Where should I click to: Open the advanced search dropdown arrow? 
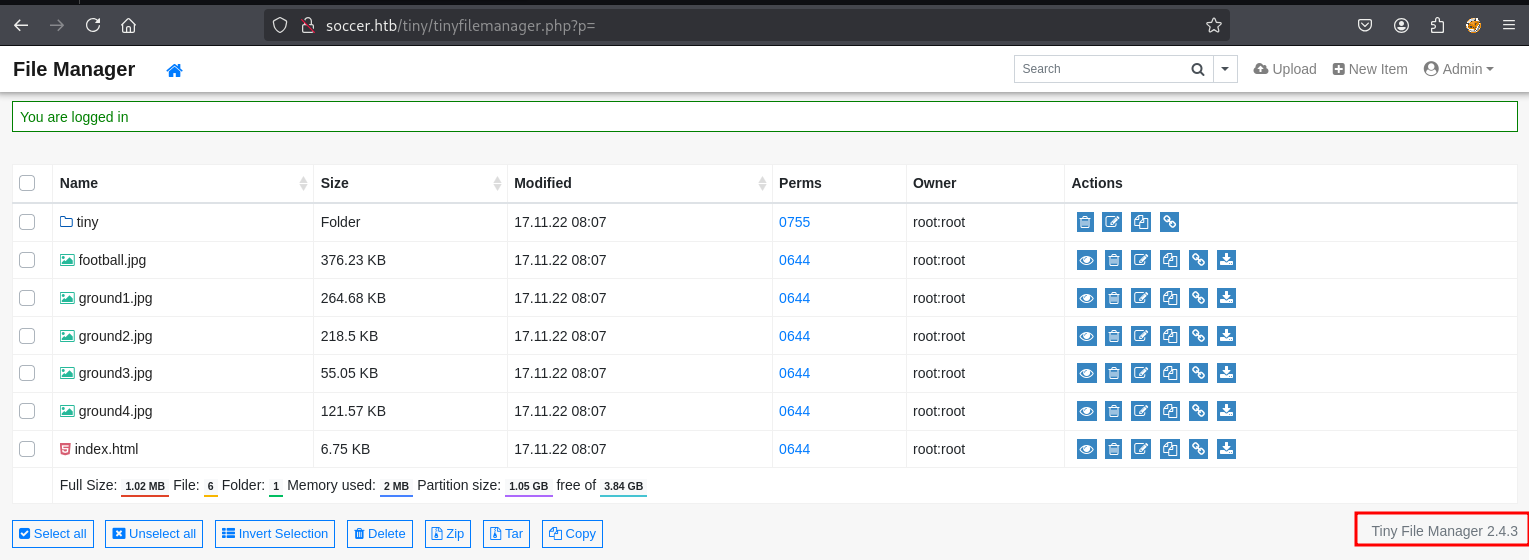point(1226,69)
